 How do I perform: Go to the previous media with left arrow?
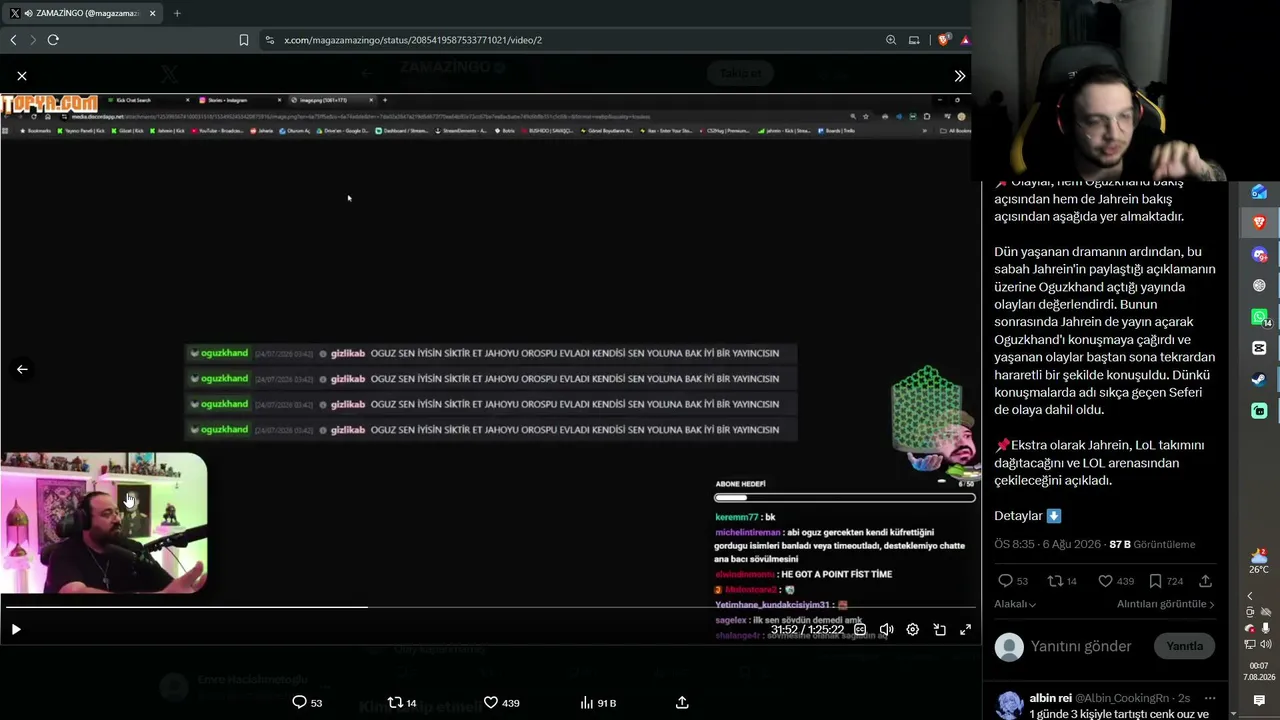[x=22, y=369]
